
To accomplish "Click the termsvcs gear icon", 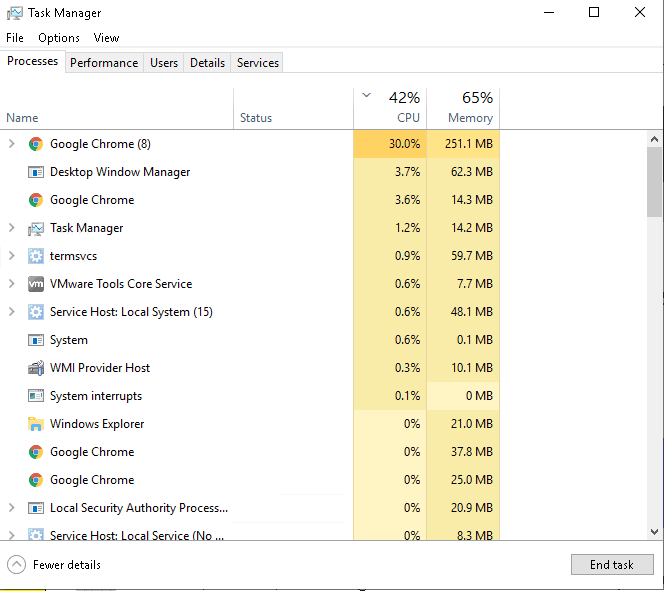I will (x=36, y=256).
